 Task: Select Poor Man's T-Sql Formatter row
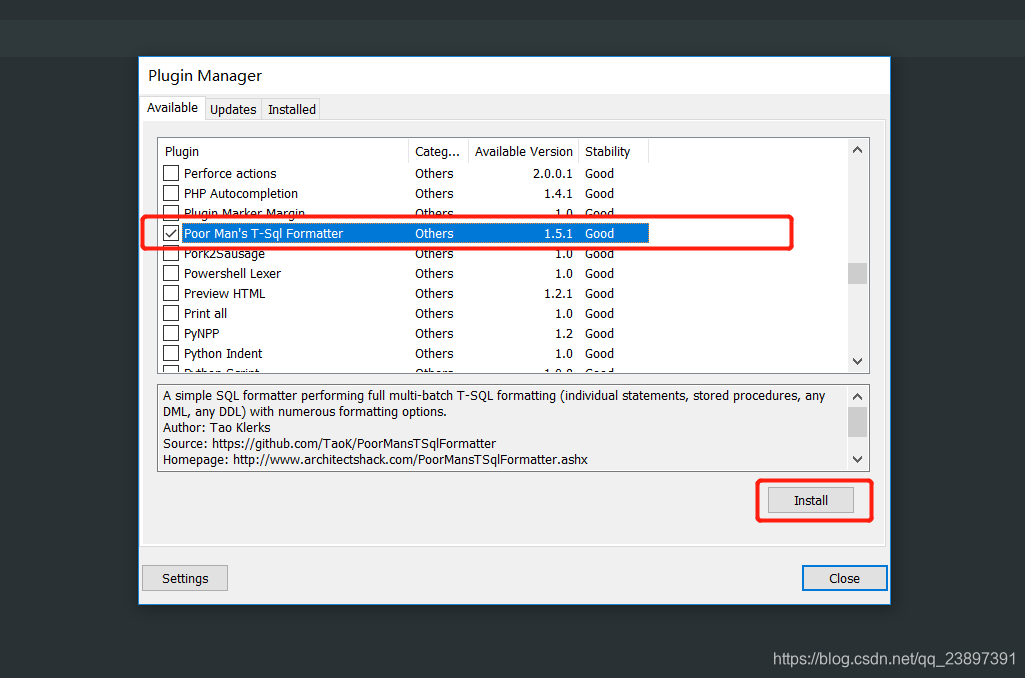tap(405, 233)
